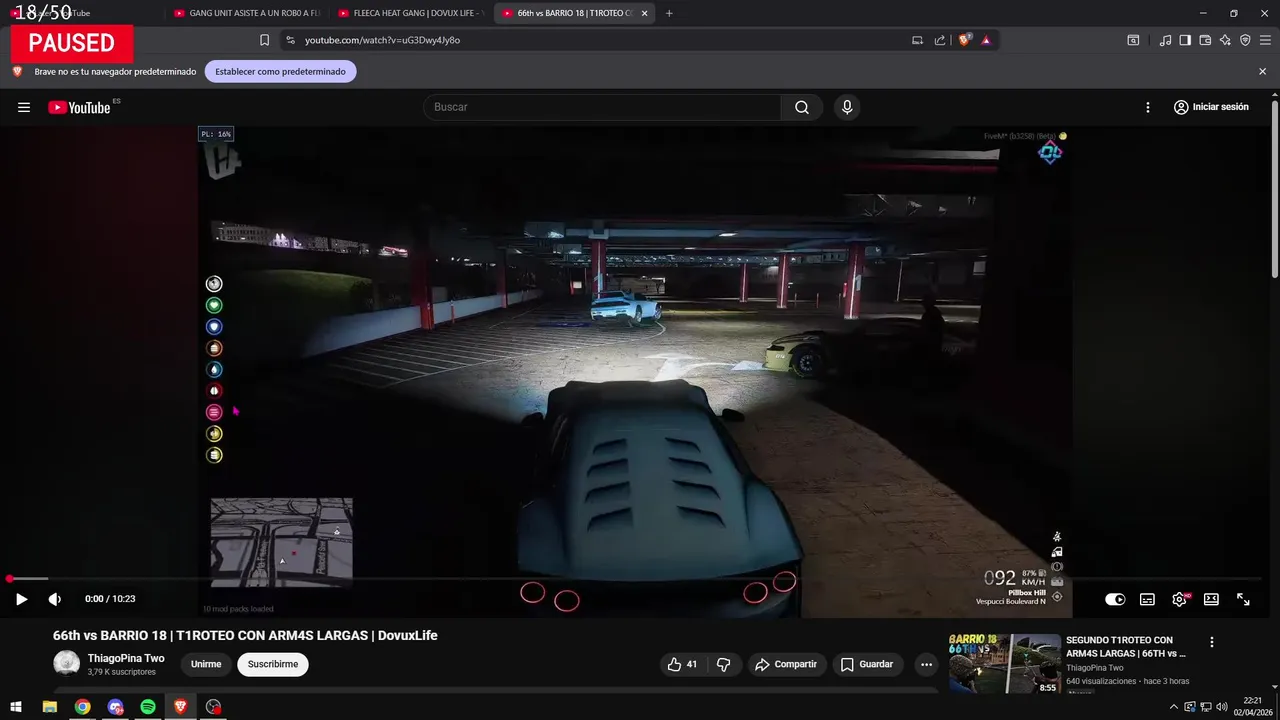Close the 66th vs BARRIO 18 tab

click(x=645, y=13)
